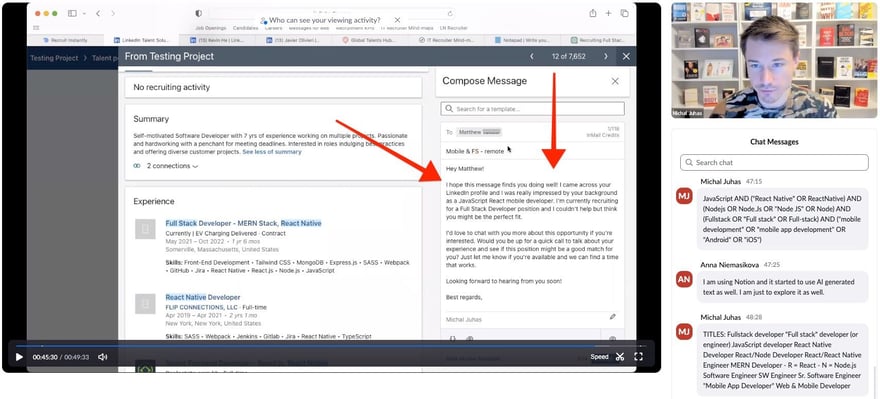This screenshot has height=399, width=880.
Task: Open the sidebar dropdown arrow in Safari
Action: [x=84, y=13]
